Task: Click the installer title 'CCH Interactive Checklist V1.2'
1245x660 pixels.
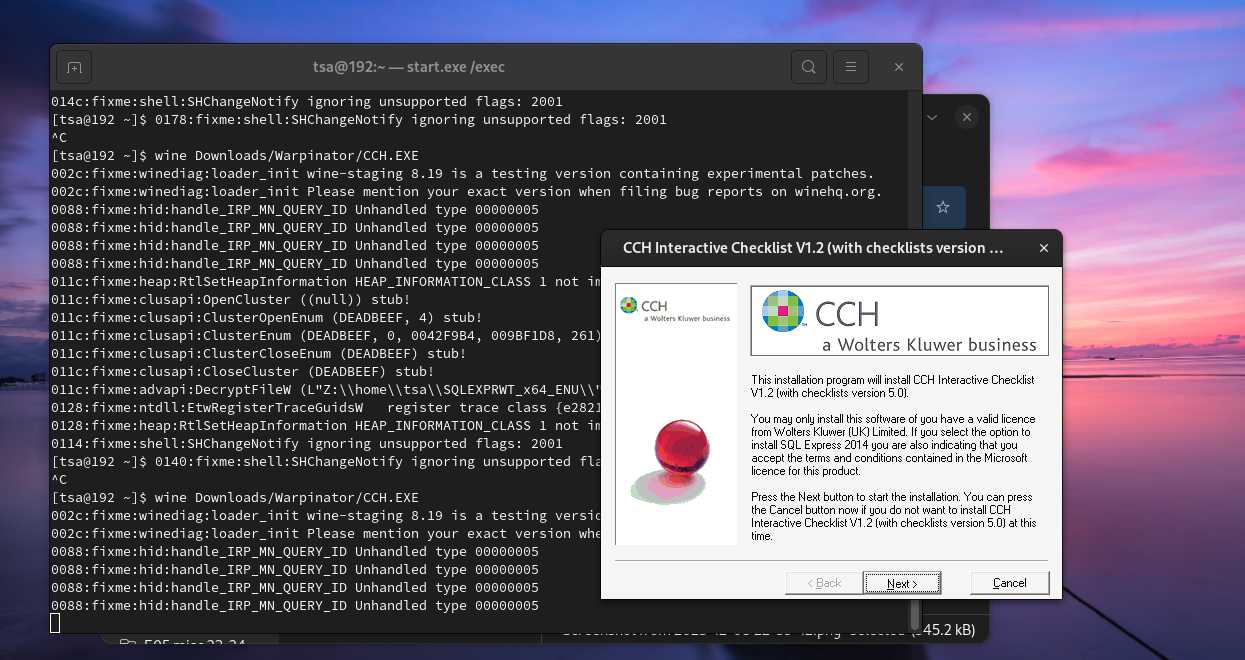Action: [x=812, y=248]
